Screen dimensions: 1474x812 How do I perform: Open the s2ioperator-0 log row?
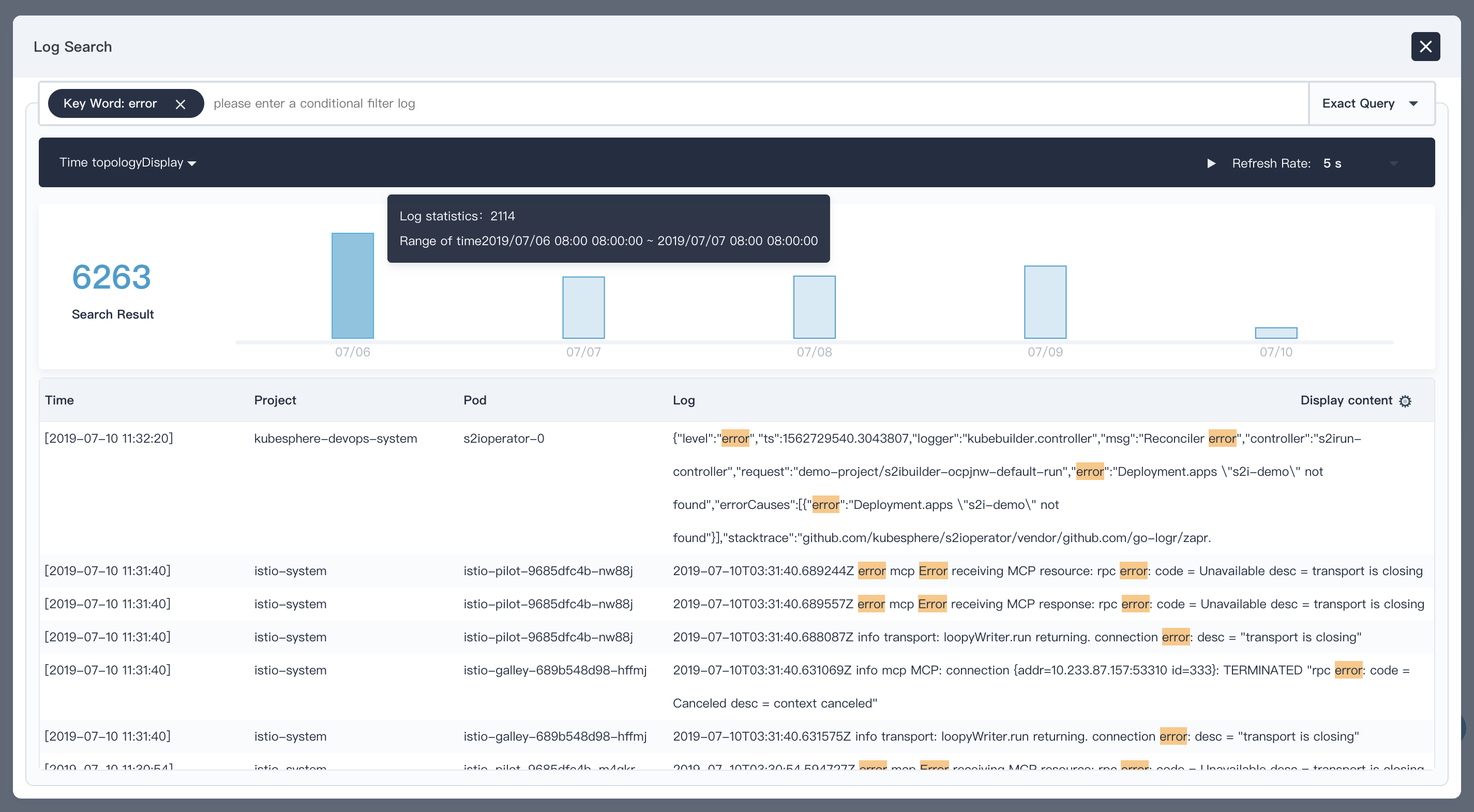(x=504, y=439)
